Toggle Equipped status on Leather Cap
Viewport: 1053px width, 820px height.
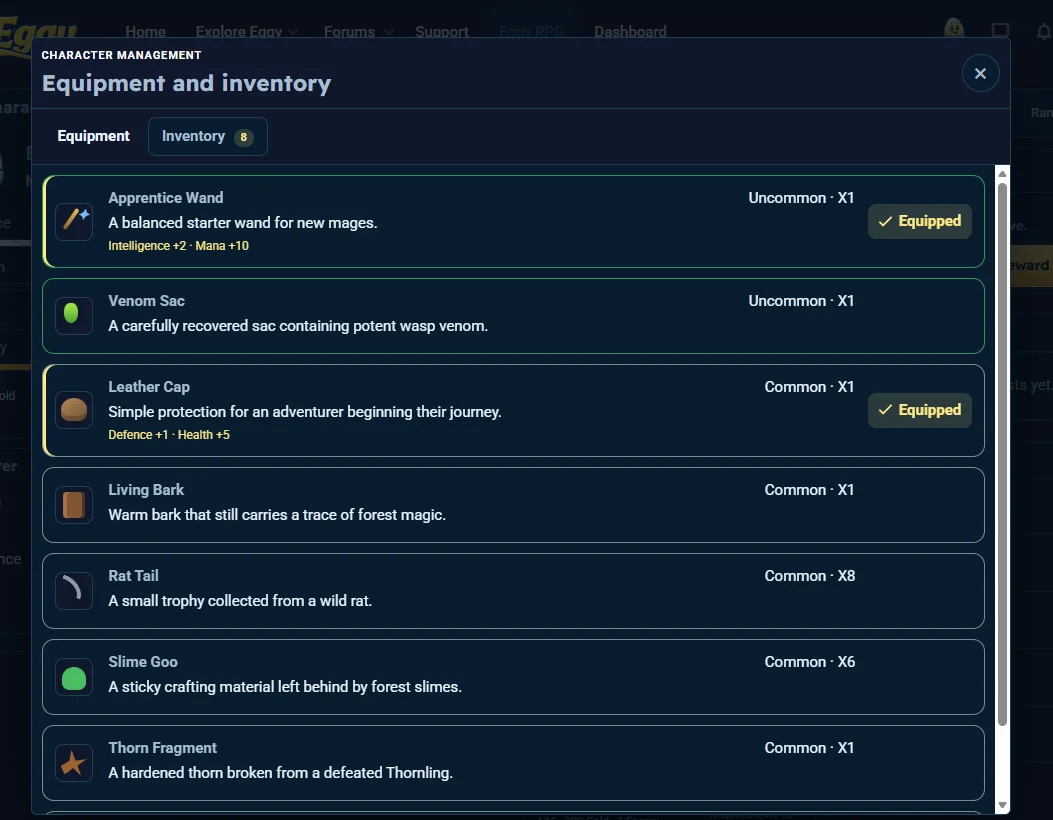919,410
